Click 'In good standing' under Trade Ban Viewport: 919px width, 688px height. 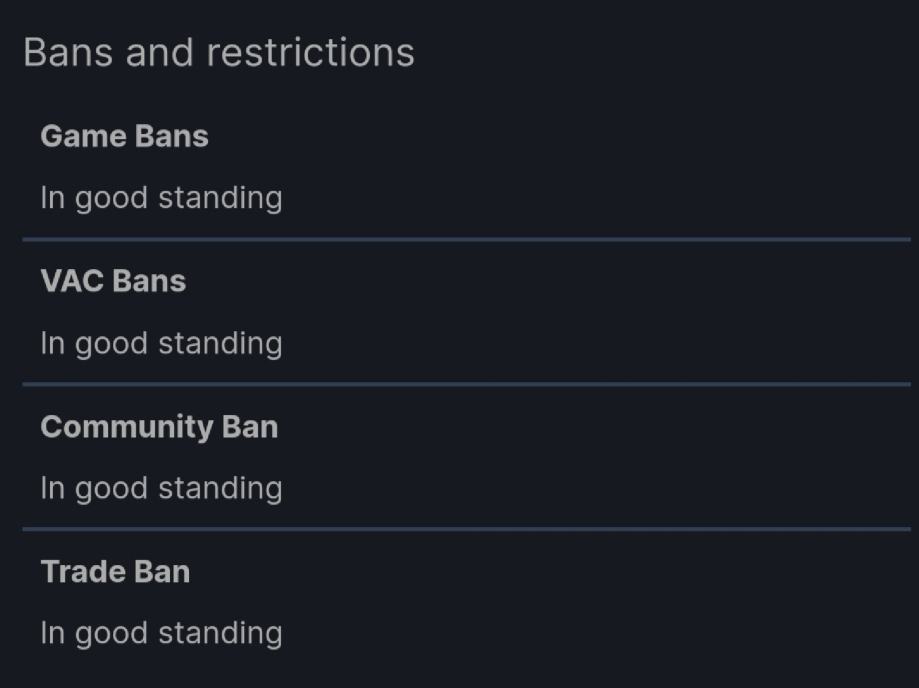click(x=161, y=633)
